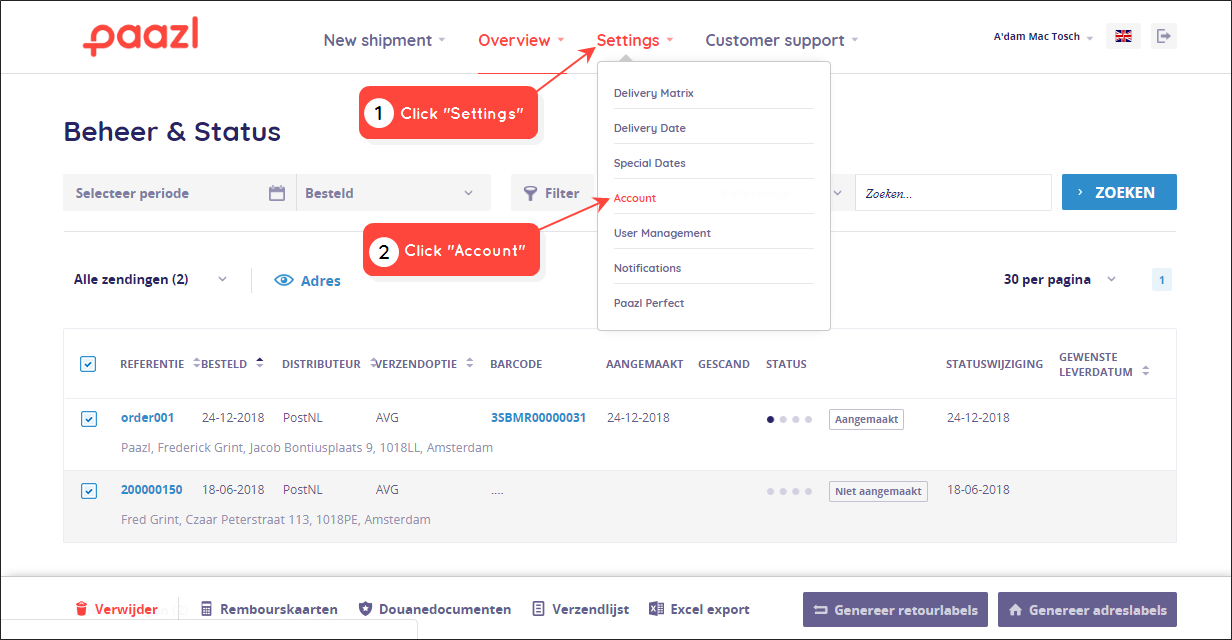Toggle the select-all header checkbox
The image size is (1232, 640).
pos(88,364)
